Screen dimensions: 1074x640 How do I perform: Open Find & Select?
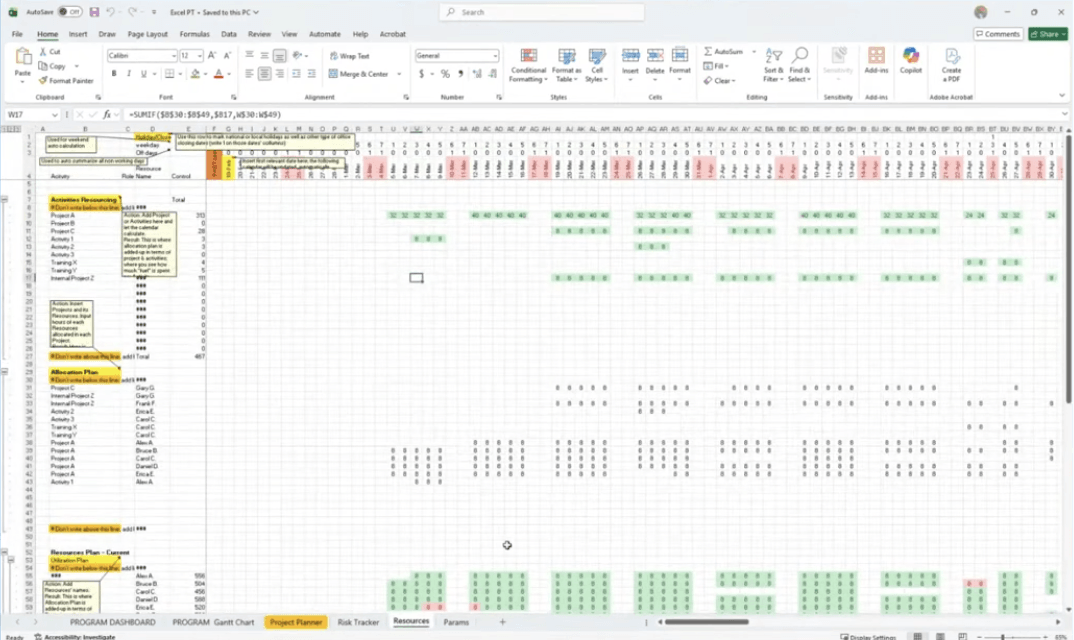(799, 66)
